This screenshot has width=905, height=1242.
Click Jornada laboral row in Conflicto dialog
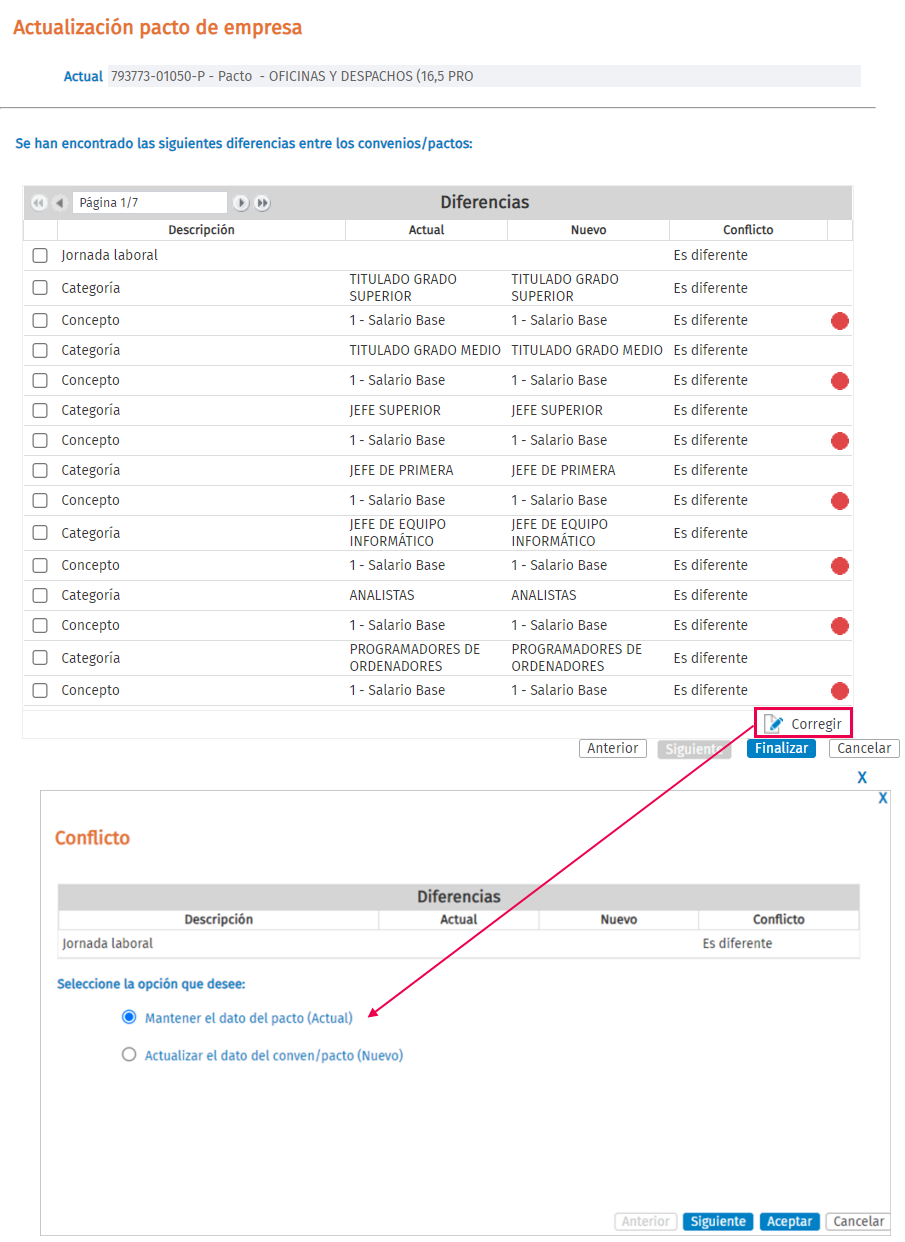[x=459, y=944]
